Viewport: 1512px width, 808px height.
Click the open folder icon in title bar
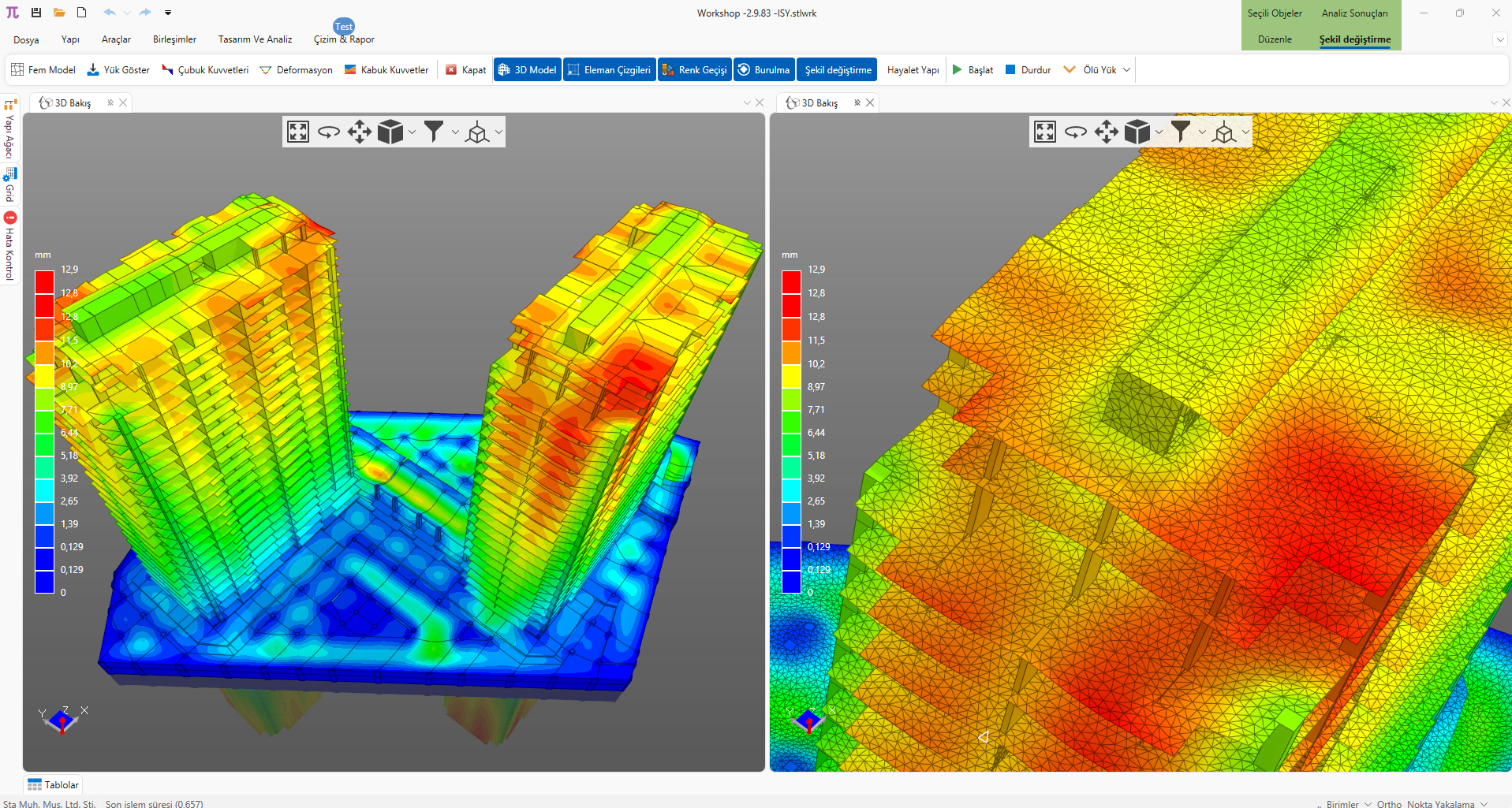[59, 13]
